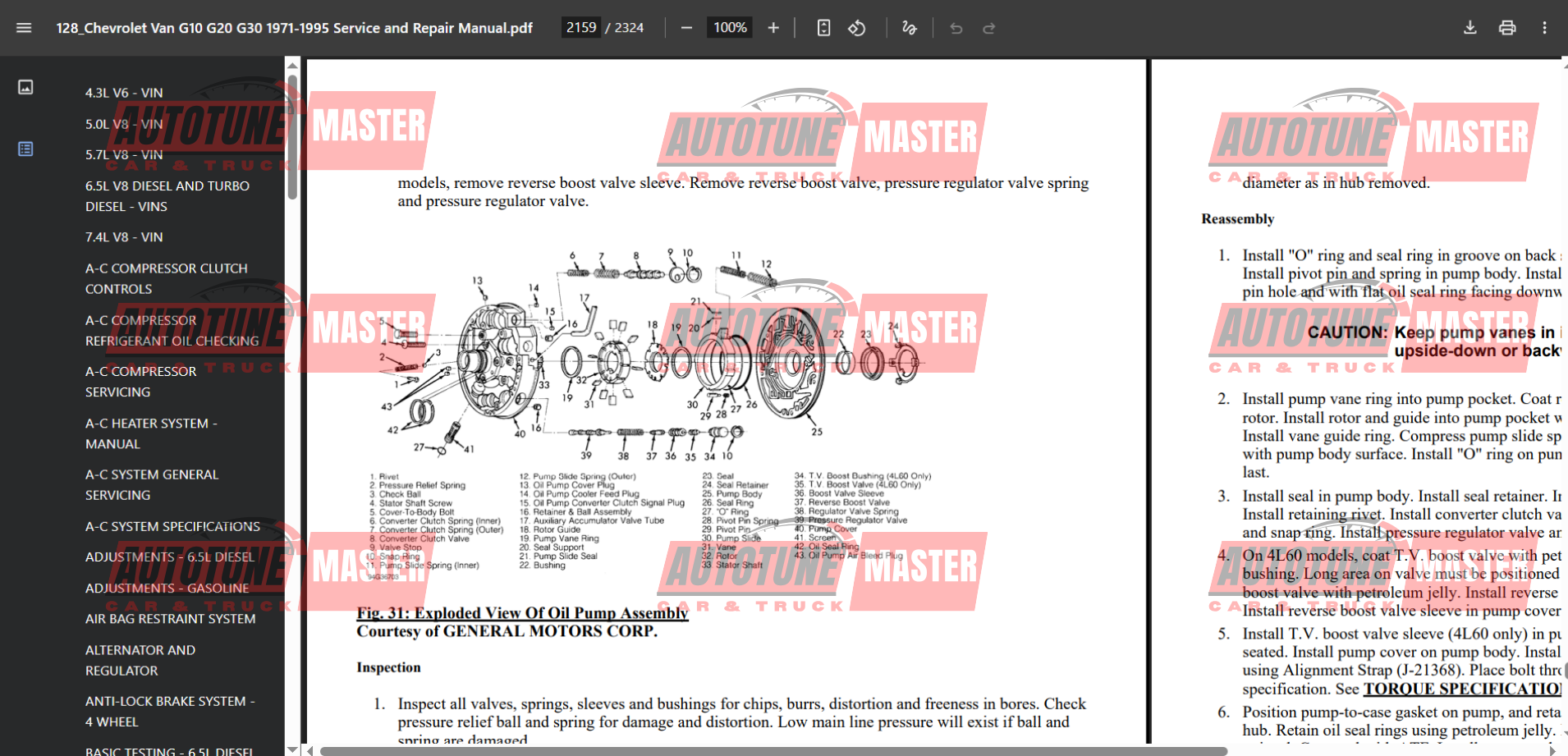Click the undo arrow icon
This screenshot has height=756, width=1568.
[956, 28]
